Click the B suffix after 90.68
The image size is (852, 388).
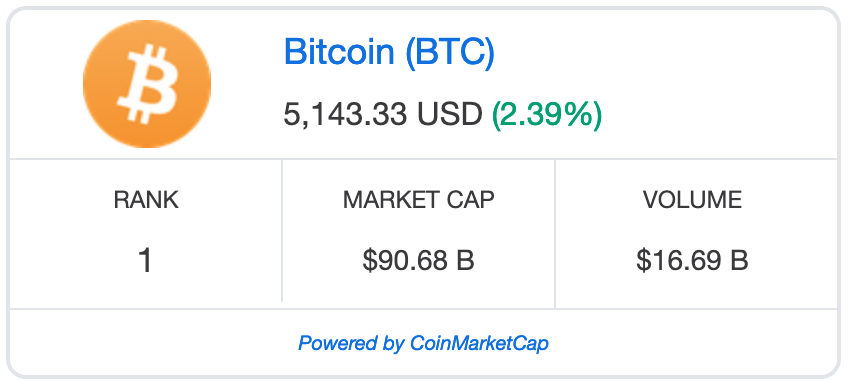pos(466,260)
